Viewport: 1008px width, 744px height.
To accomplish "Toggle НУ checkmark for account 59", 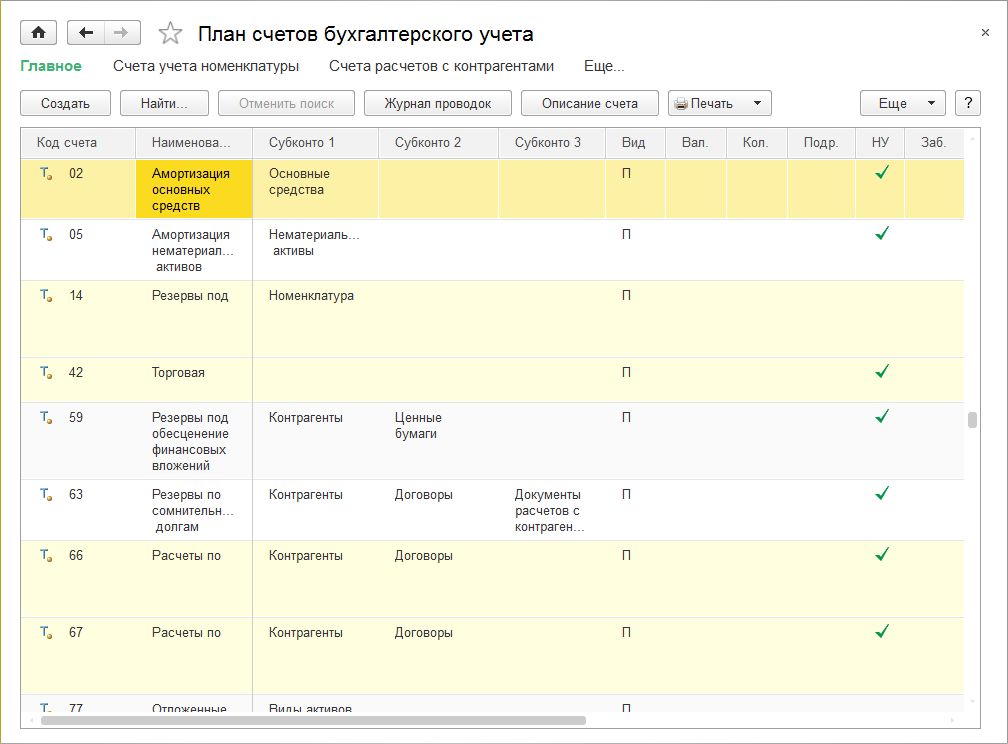I will [x=881, y=417].
